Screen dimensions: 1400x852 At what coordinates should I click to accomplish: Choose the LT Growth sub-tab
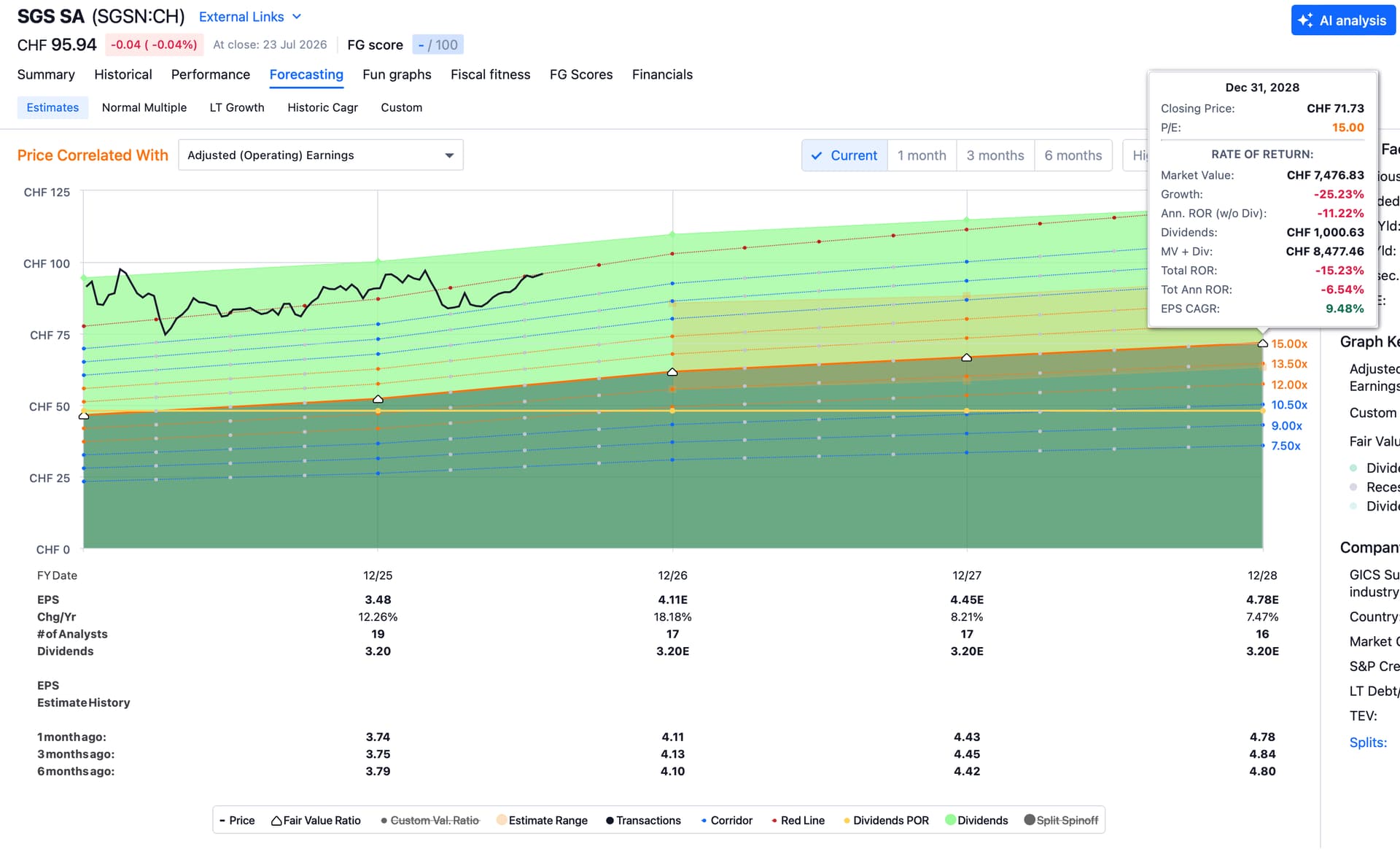(x=237, y=107)
